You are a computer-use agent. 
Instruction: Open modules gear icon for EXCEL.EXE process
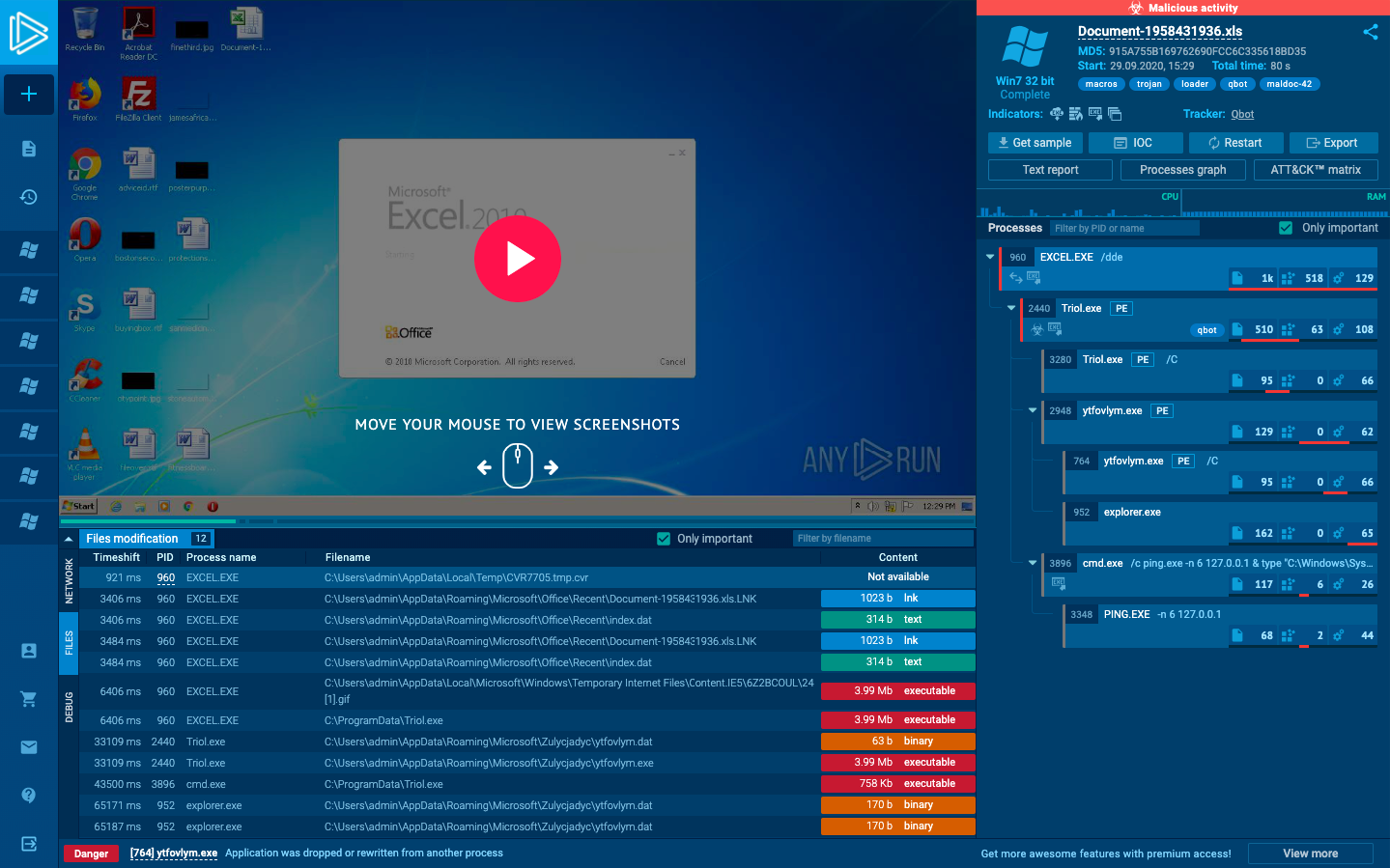point(1338,278)
